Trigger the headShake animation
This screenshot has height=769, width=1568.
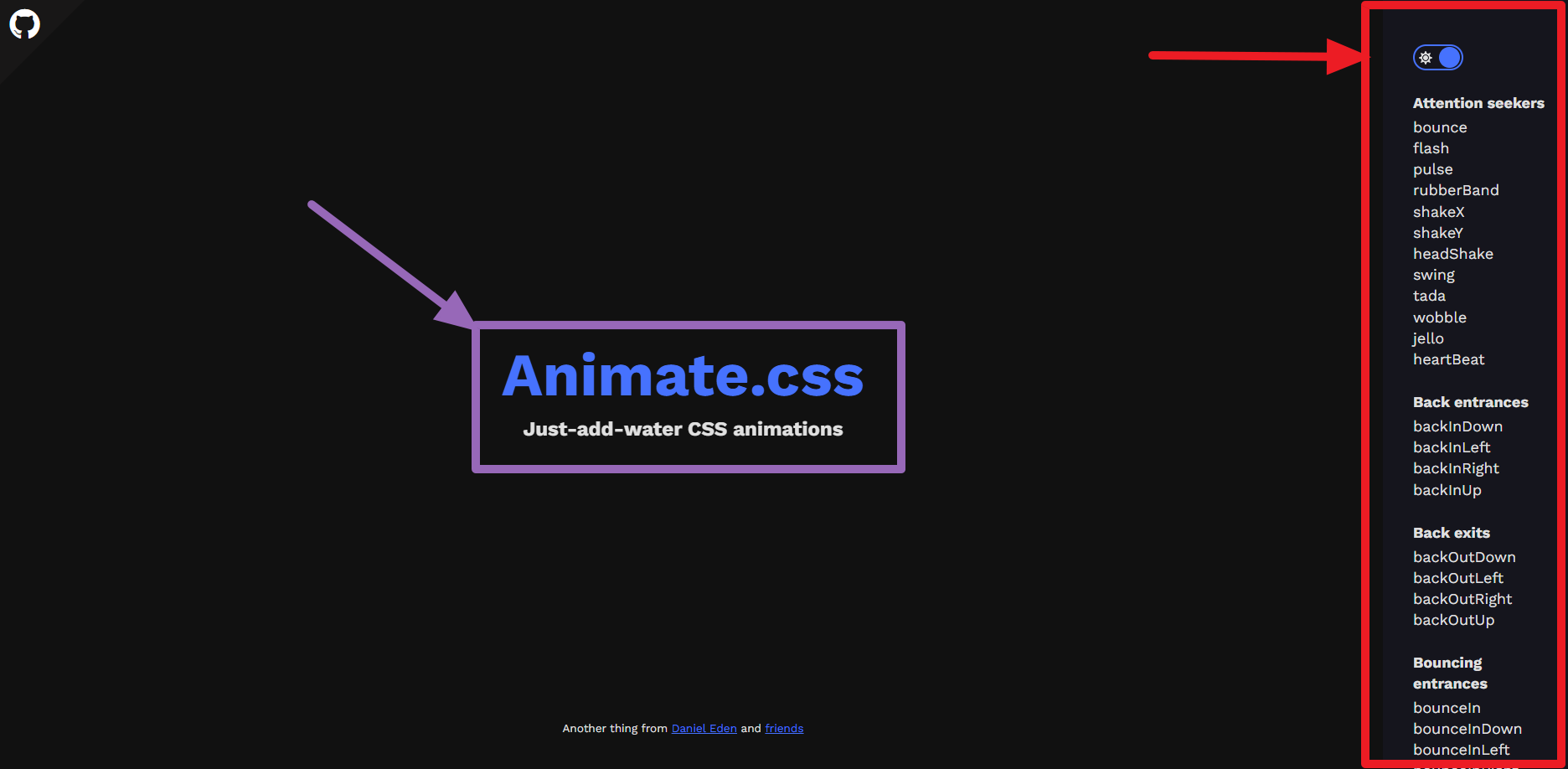(x=1452, y=254)
